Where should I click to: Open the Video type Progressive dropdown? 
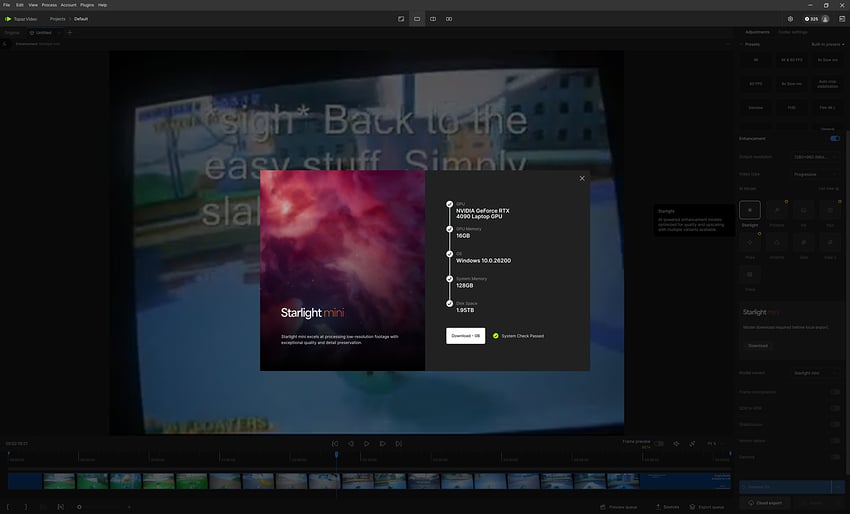[815, 175]
